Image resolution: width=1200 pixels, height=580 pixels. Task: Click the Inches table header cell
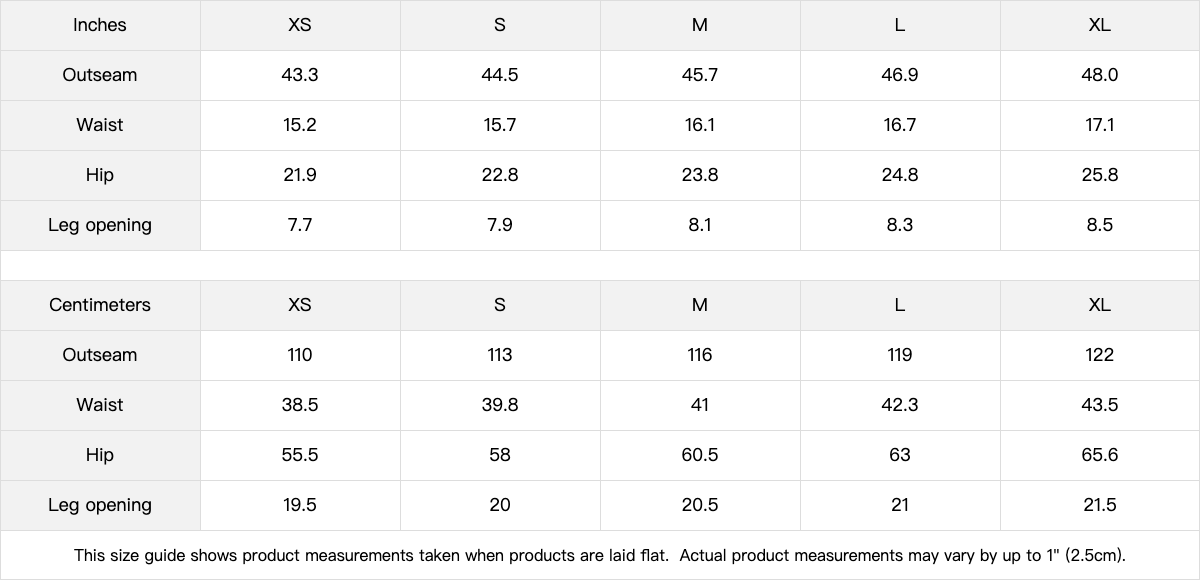(x=100, y=25)
